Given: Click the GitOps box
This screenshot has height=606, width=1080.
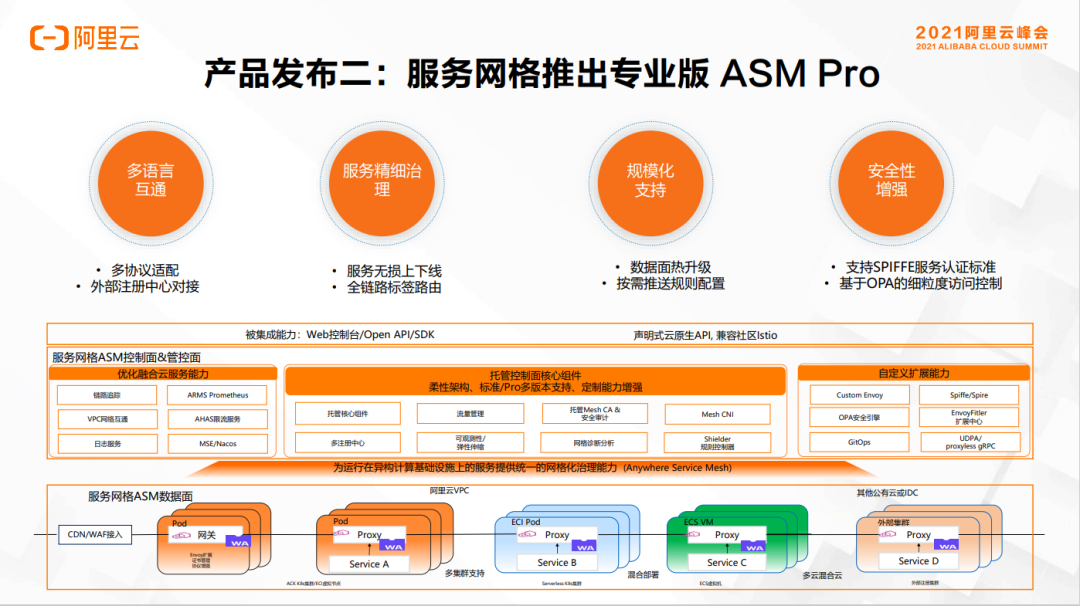Looking at the screenshot, I should coord(860,442).
